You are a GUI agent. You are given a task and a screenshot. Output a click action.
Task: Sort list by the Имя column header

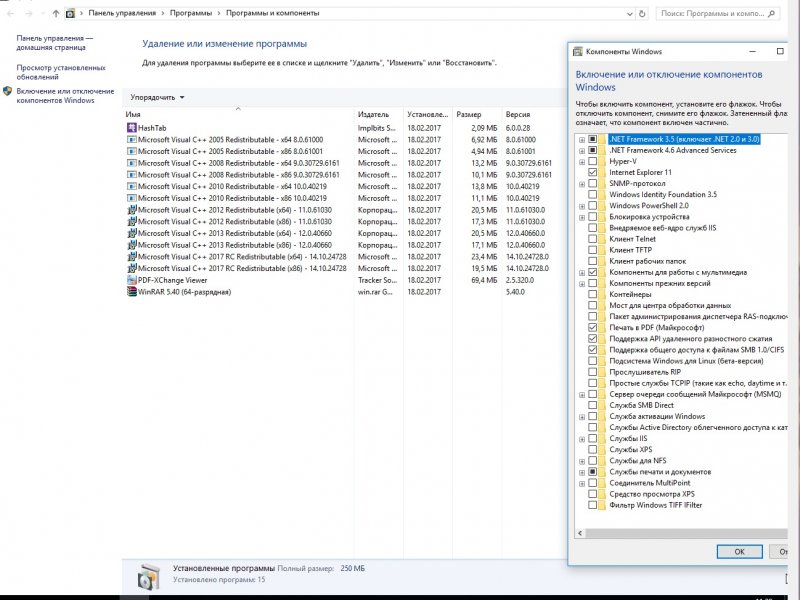[238, 114]
